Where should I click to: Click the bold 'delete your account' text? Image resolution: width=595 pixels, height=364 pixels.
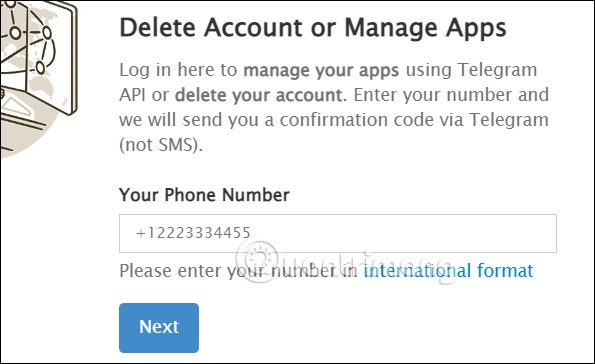pos(261,95)
